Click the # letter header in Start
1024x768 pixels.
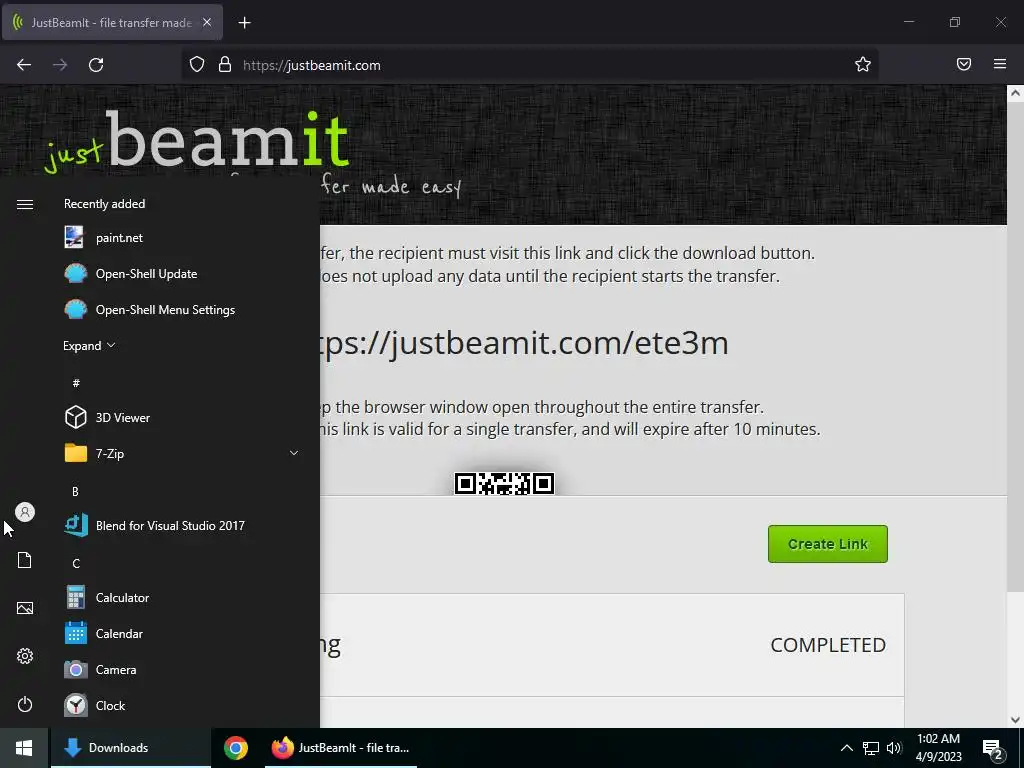76,383
